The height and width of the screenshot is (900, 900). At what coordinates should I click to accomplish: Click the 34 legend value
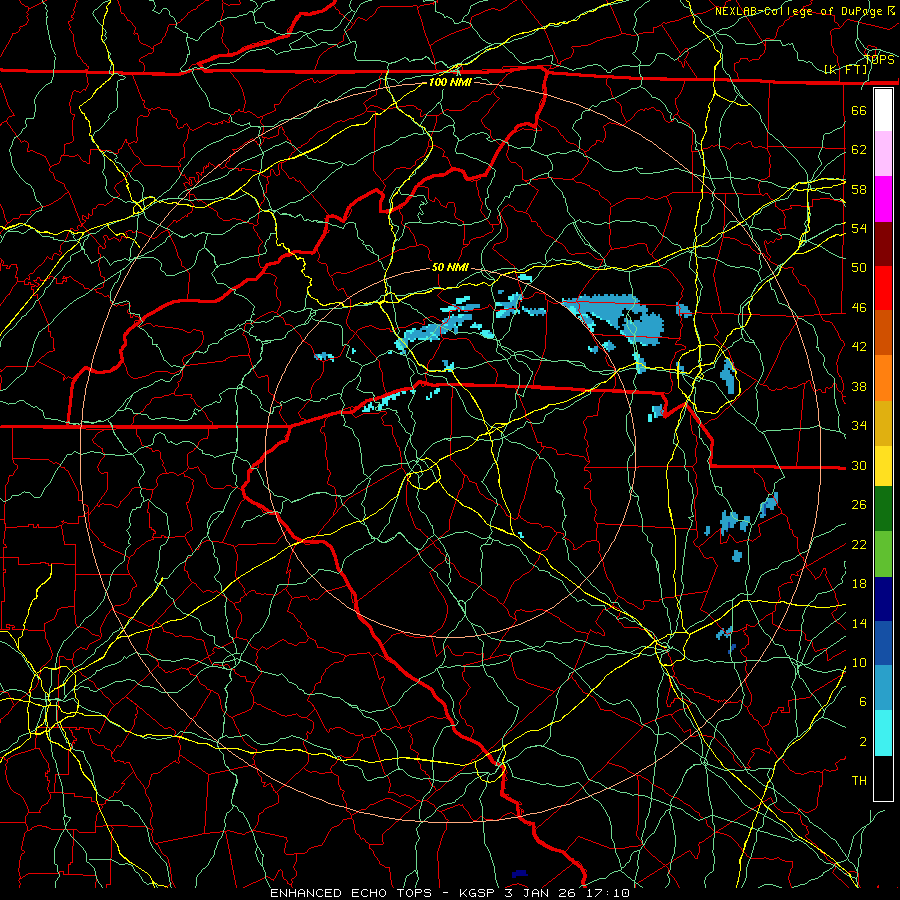pos(859,426)
